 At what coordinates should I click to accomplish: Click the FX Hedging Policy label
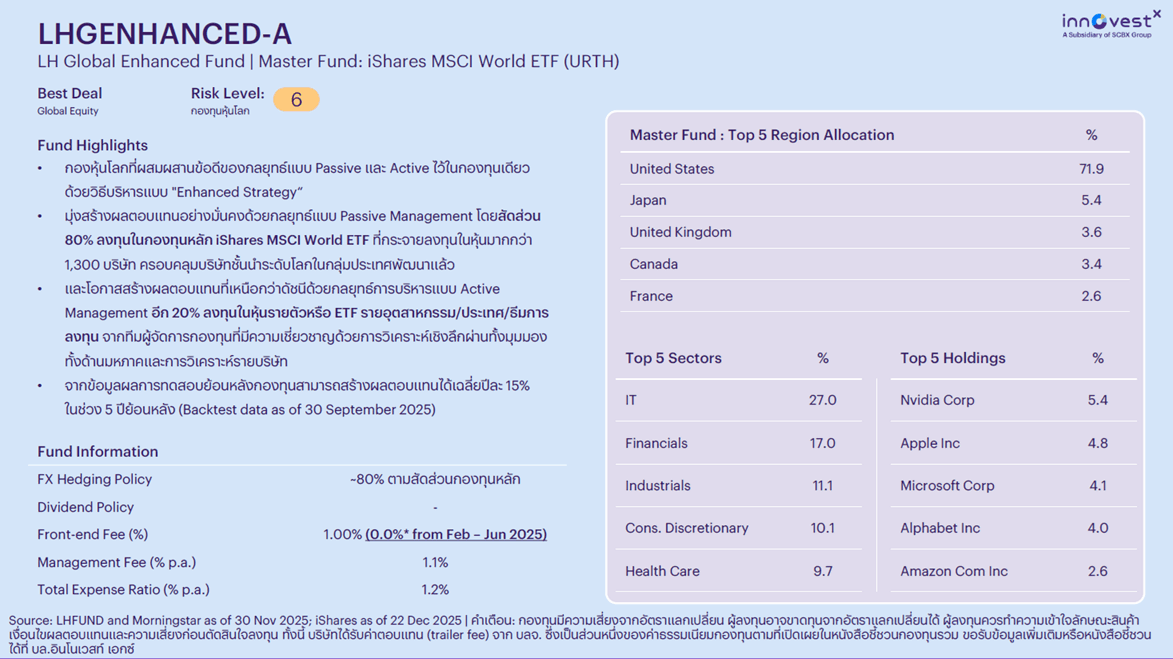pyautogui.click(x=94, y=480)
